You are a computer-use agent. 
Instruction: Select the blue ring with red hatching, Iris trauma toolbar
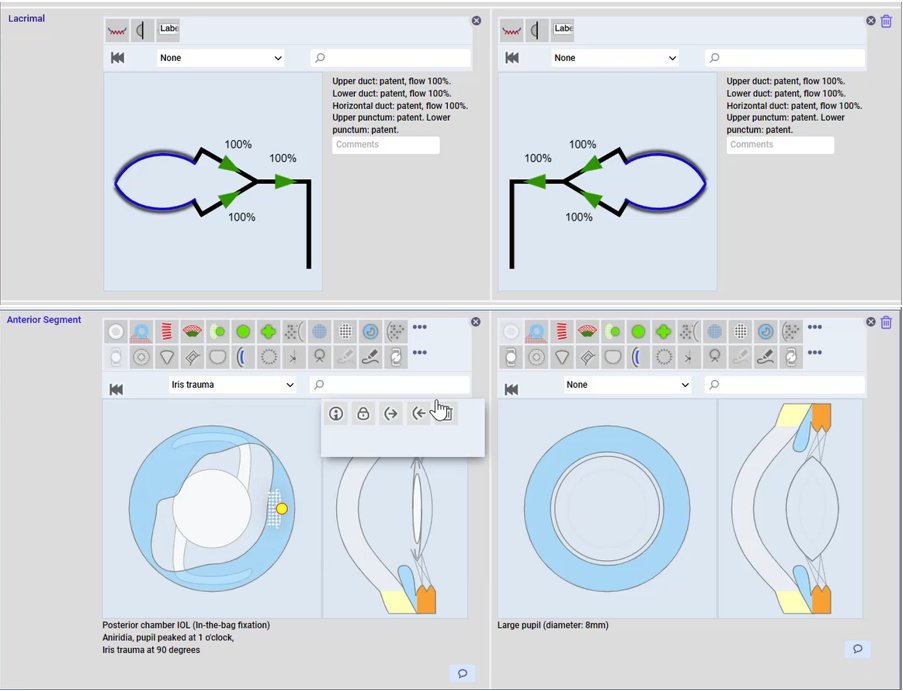(x=141, y=331)
